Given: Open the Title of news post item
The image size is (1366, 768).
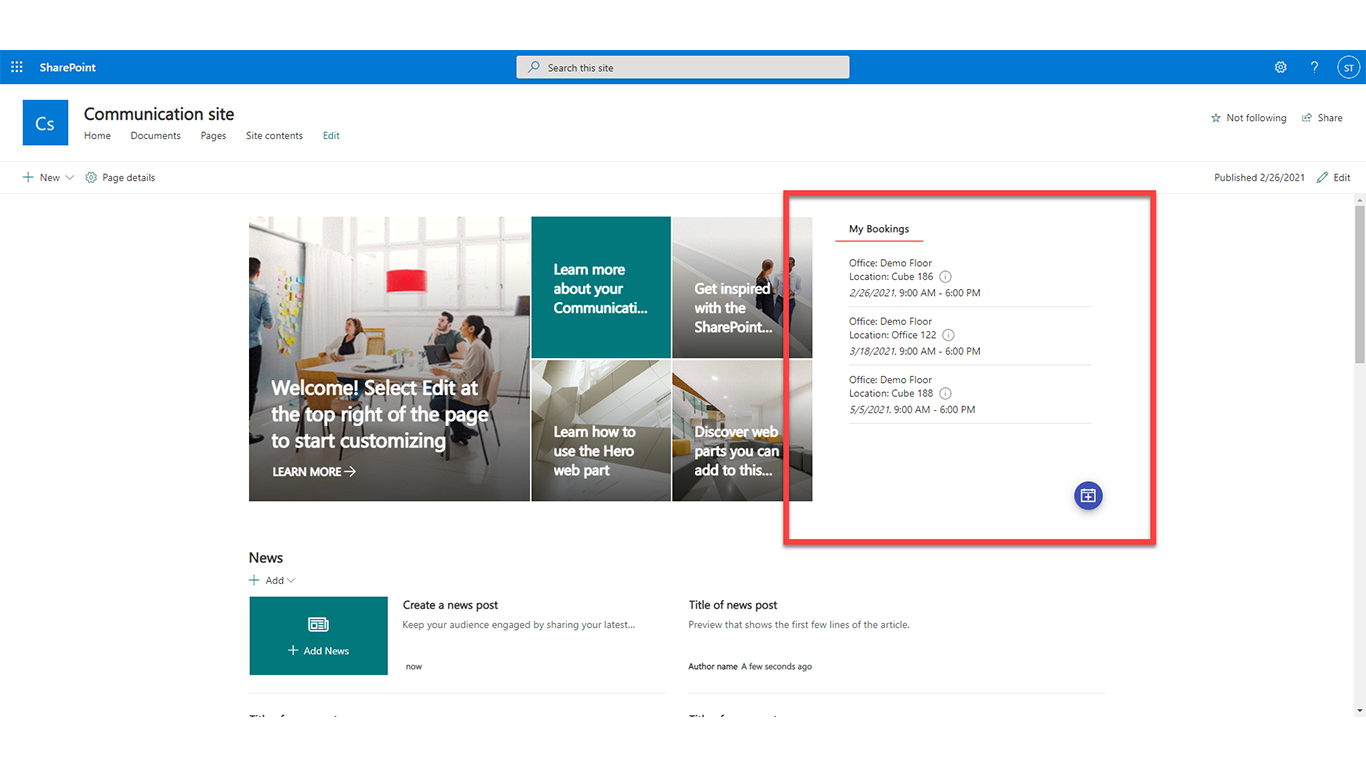Looking at the screenshot, I should coord(733,605).
